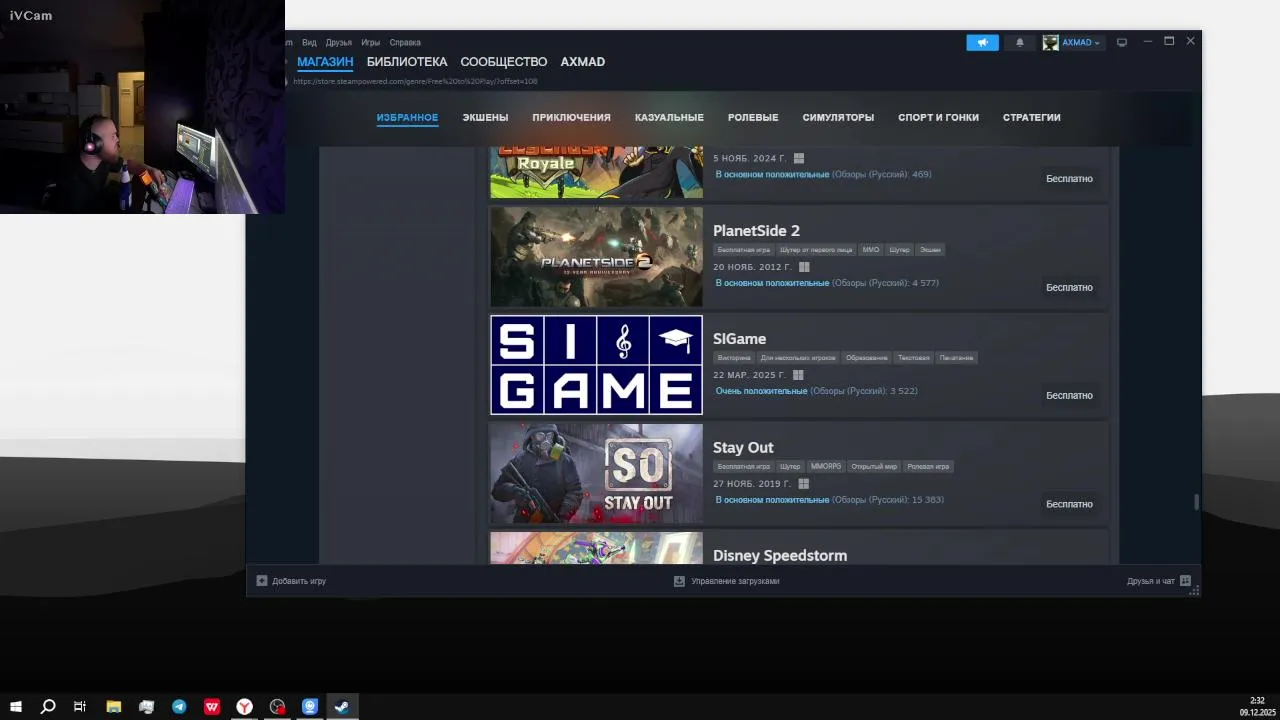
Task: Open Друзья и чат
Action: pyautogui.click(x=1150, y=581)
